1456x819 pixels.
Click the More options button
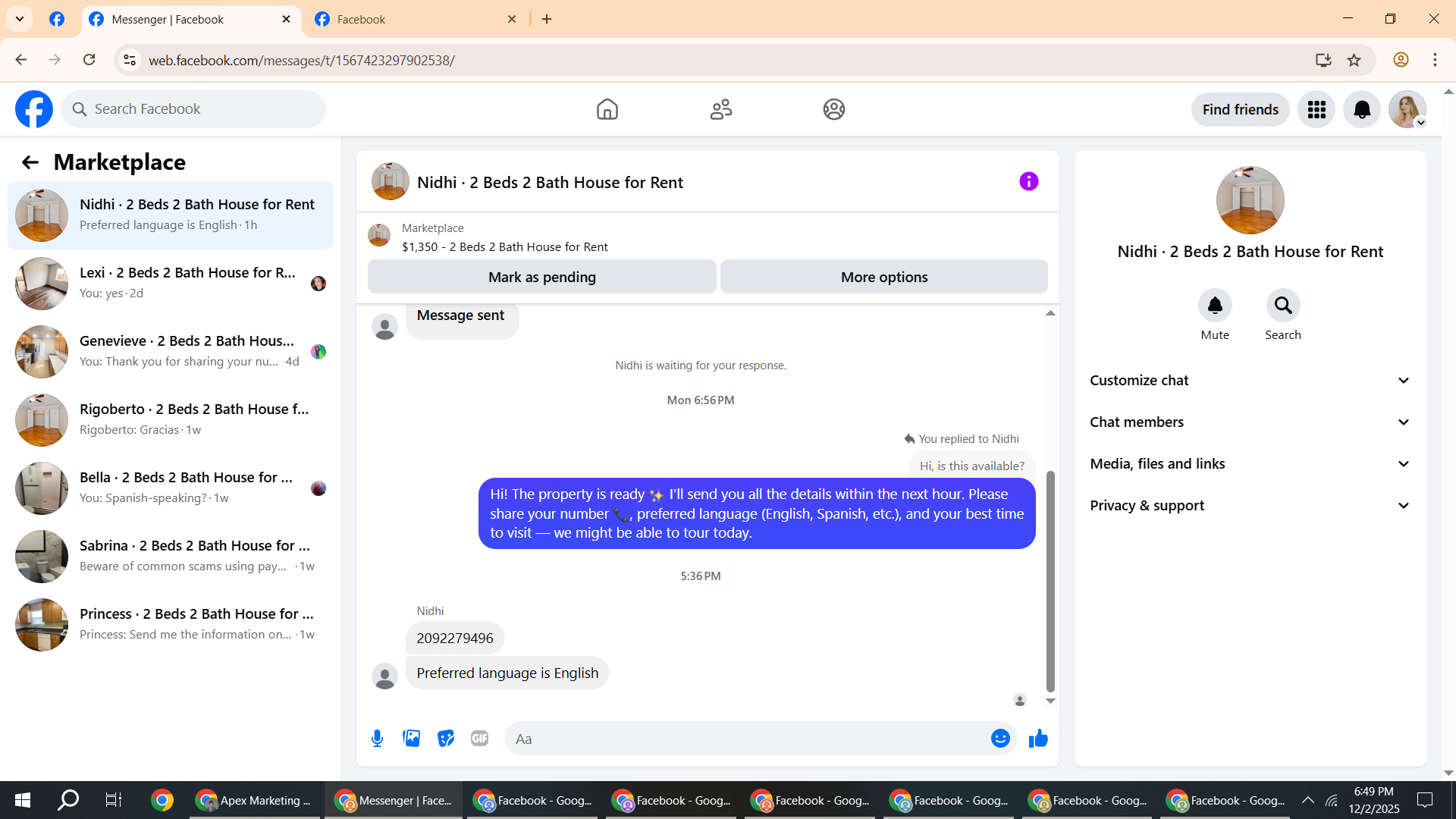(x=883, y=278)
